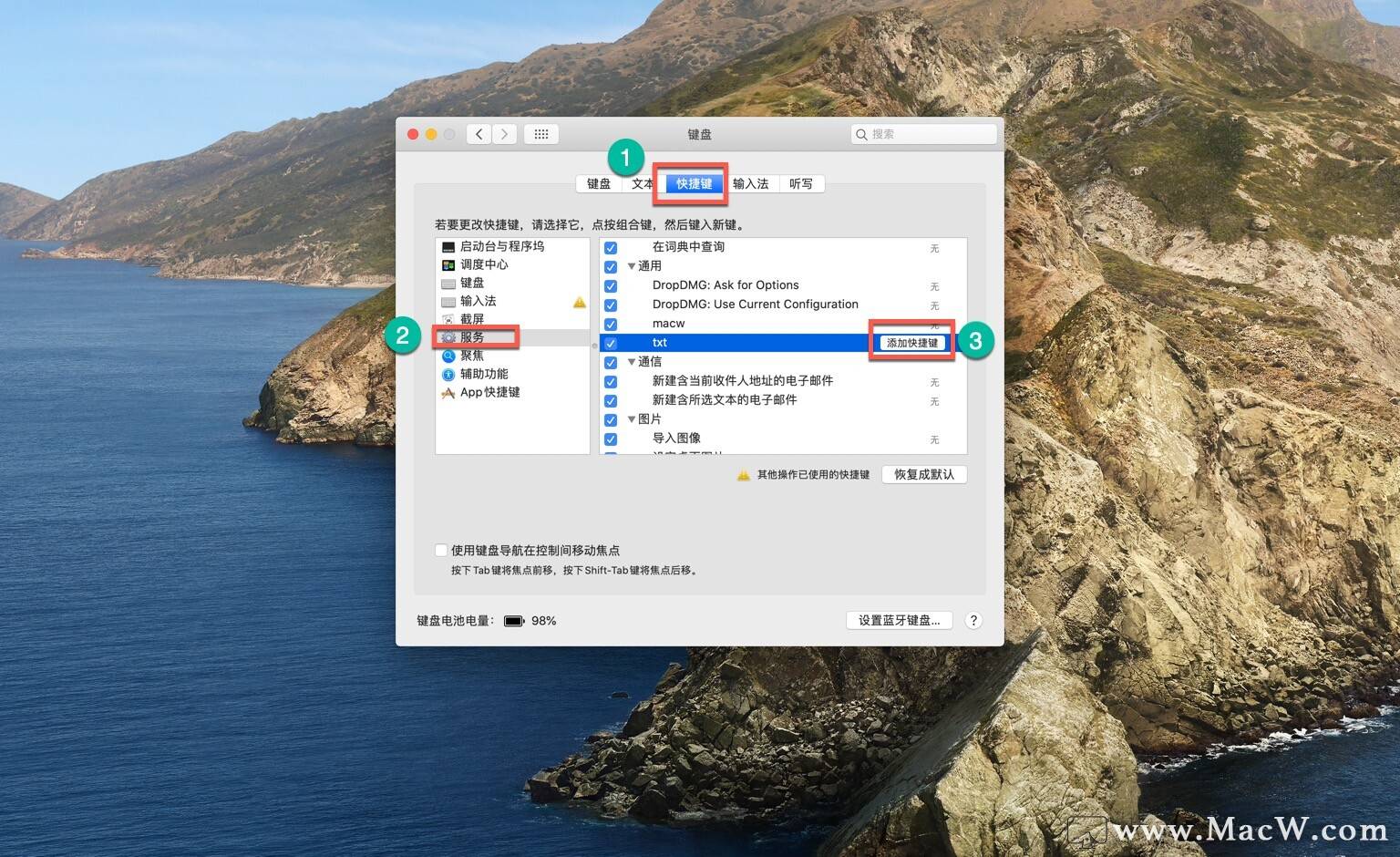This screenshot has height=857, width=1400.
Task: Select the 键盘 item in the sidebar
Action: (x=471, y=283)
